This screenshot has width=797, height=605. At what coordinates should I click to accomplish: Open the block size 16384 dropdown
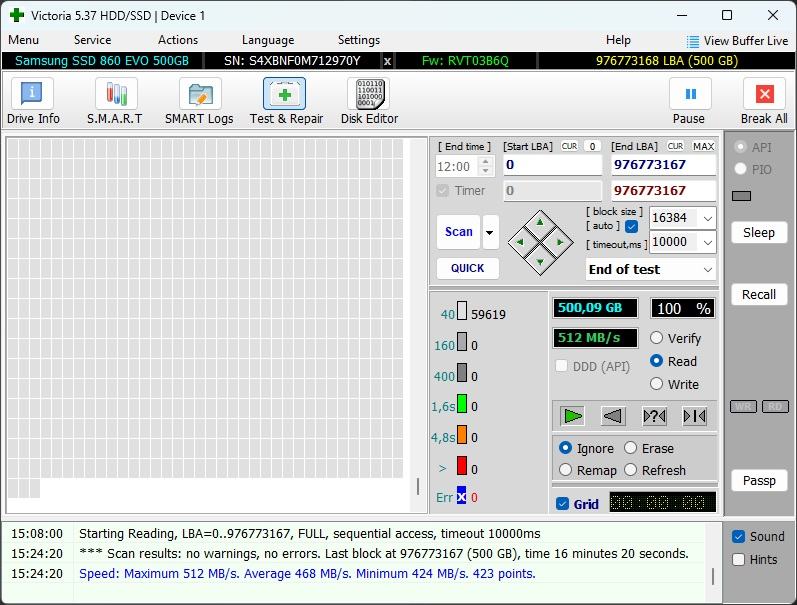coord(708,219)
